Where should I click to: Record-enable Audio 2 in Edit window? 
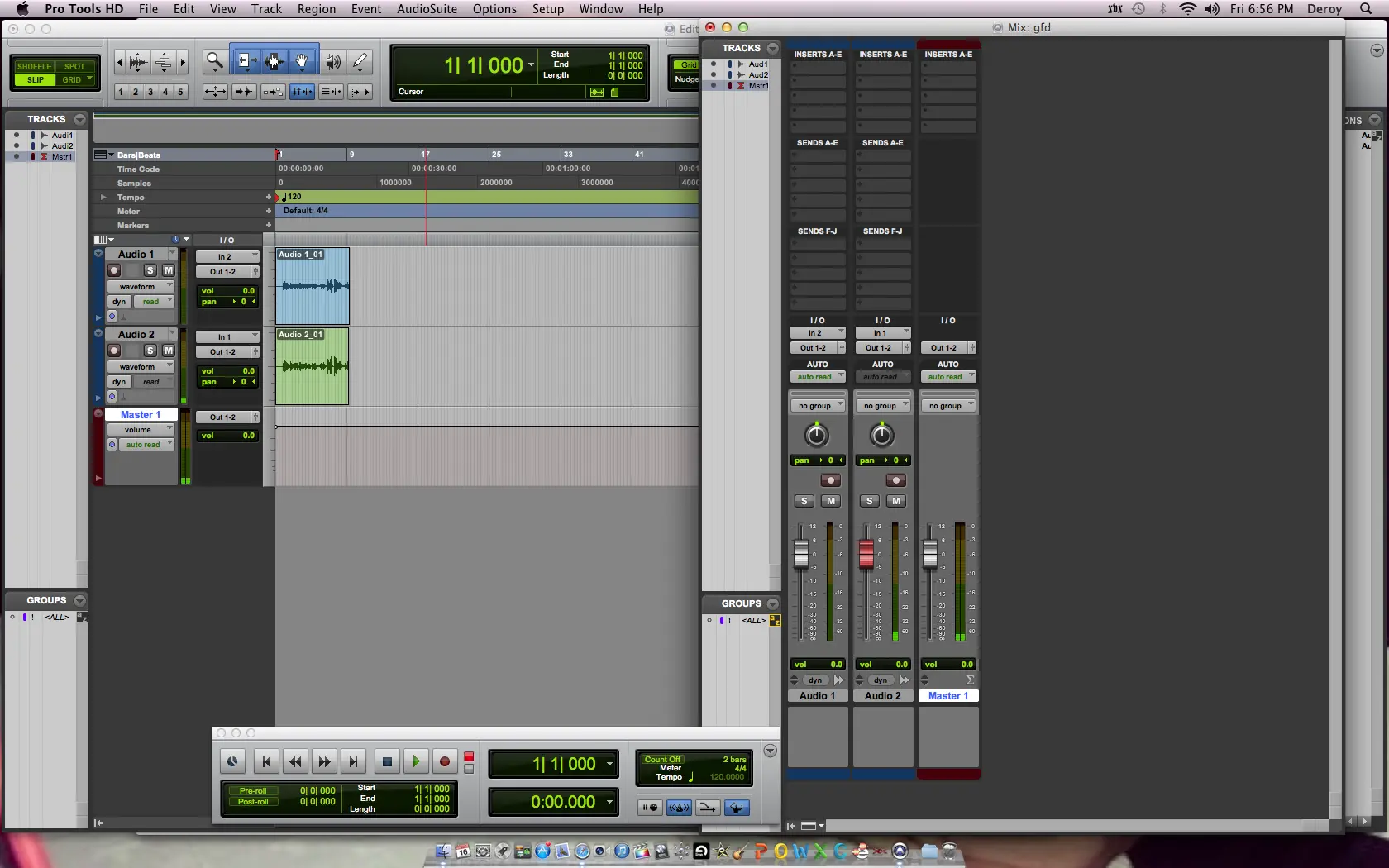click(x=114, y=351)
